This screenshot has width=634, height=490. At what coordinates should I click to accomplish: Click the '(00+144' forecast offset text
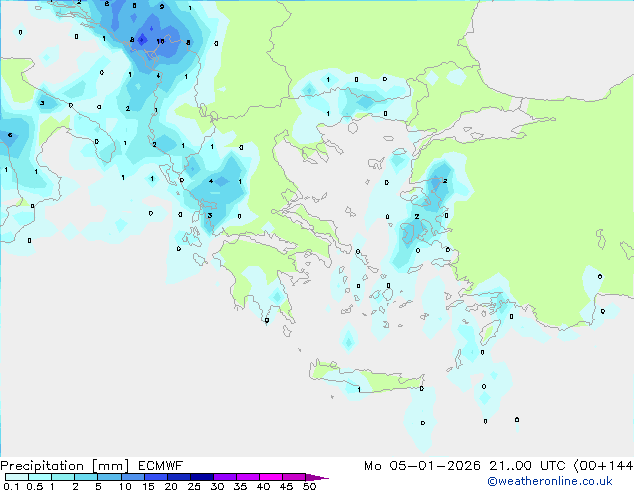coord(603,466)
